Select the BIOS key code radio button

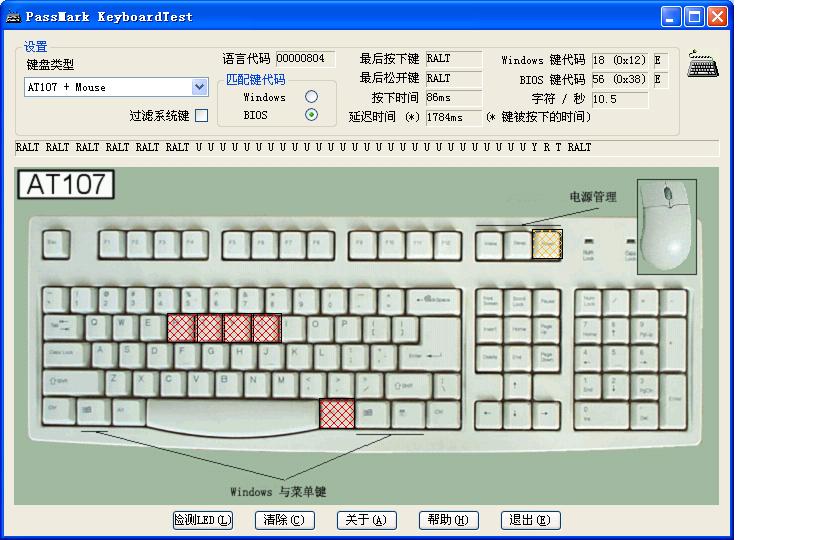tap(311, 115)
